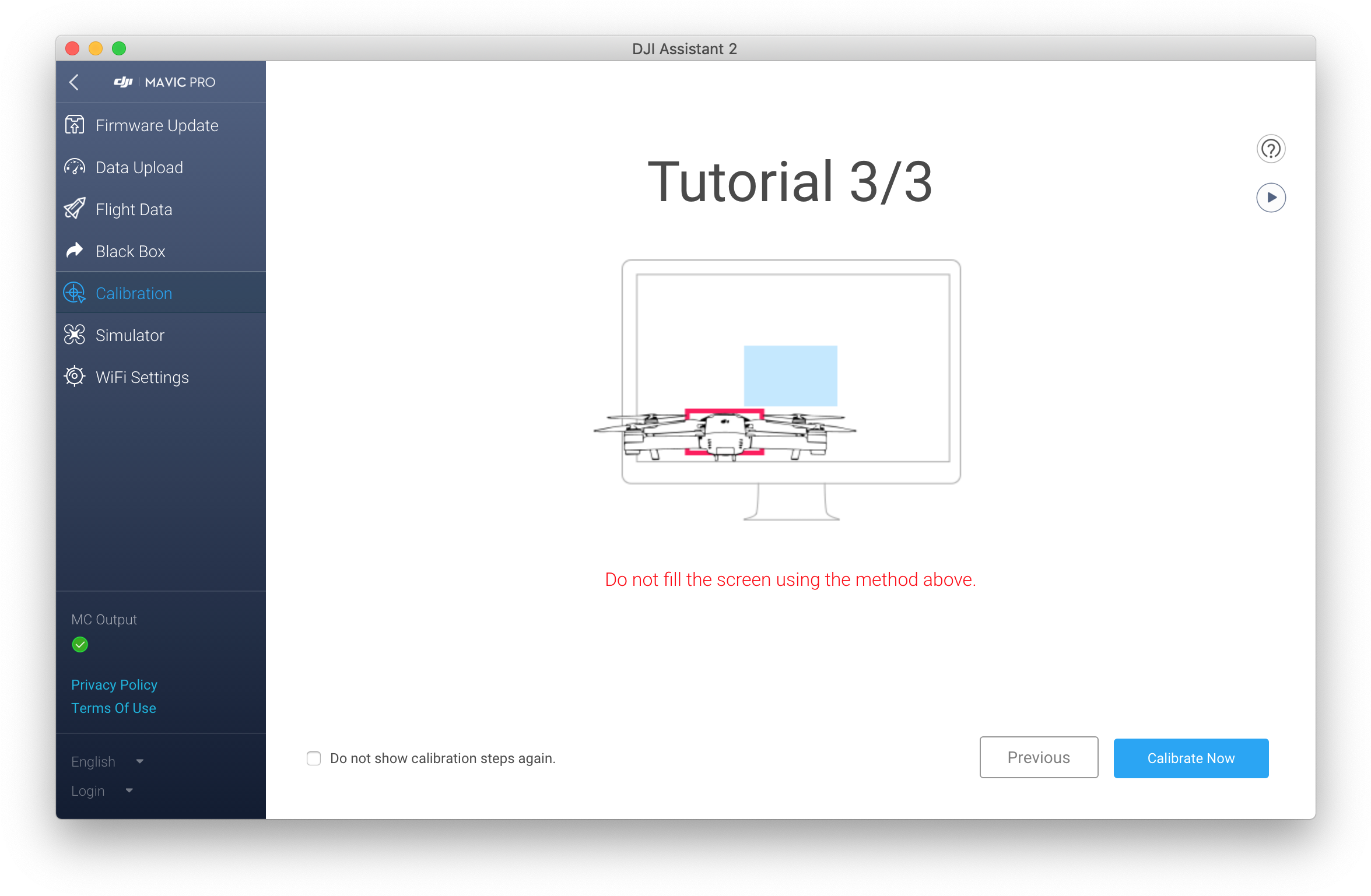Screen dimensions: 1371x896
Task: Open the Terms Of Use link
Action: pyautogui.click(x=114, y=708)
